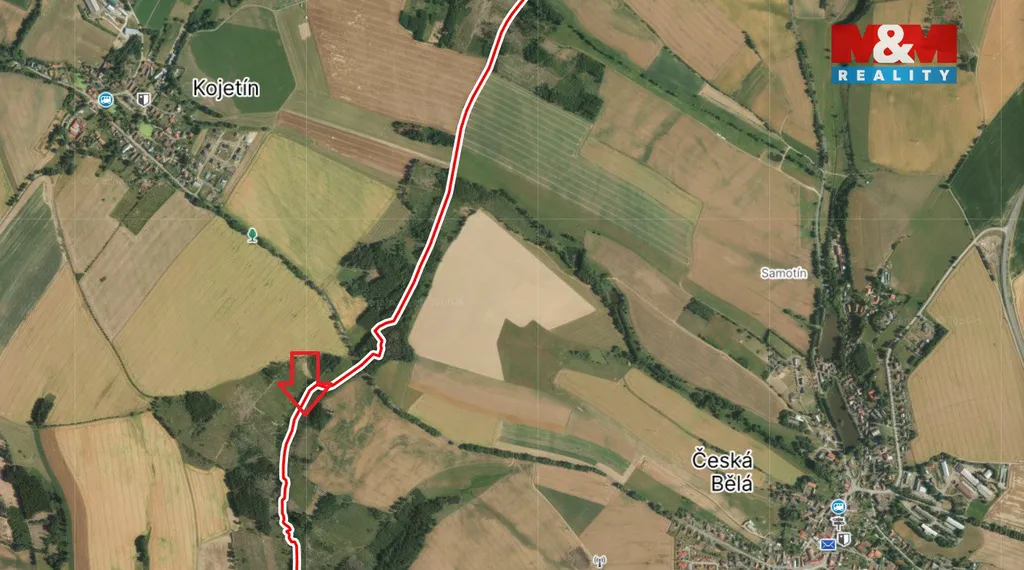Click the red route line at the bottom edge
This screenshot has width=1024, height=570.
click(294, 560)
